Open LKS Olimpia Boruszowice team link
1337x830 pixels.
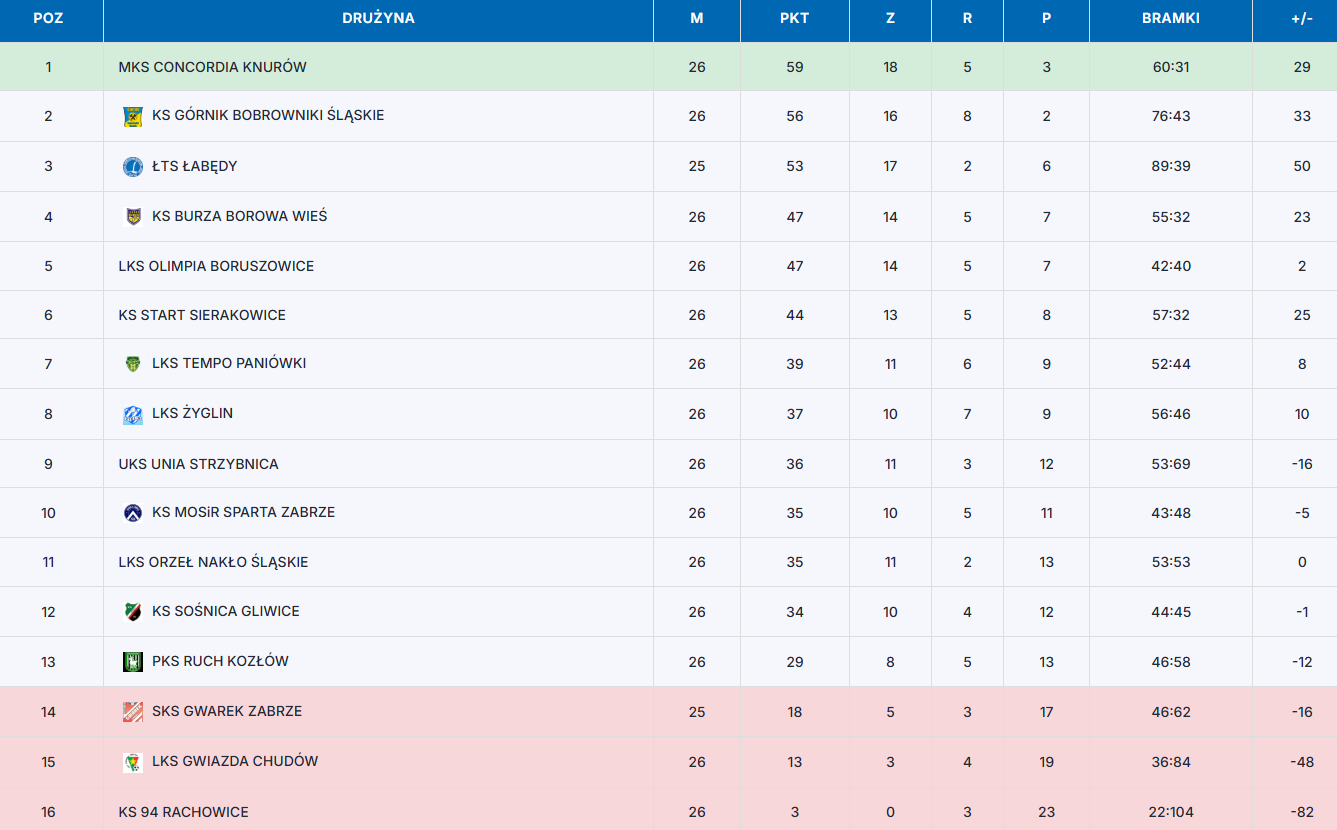pos(216,266)
